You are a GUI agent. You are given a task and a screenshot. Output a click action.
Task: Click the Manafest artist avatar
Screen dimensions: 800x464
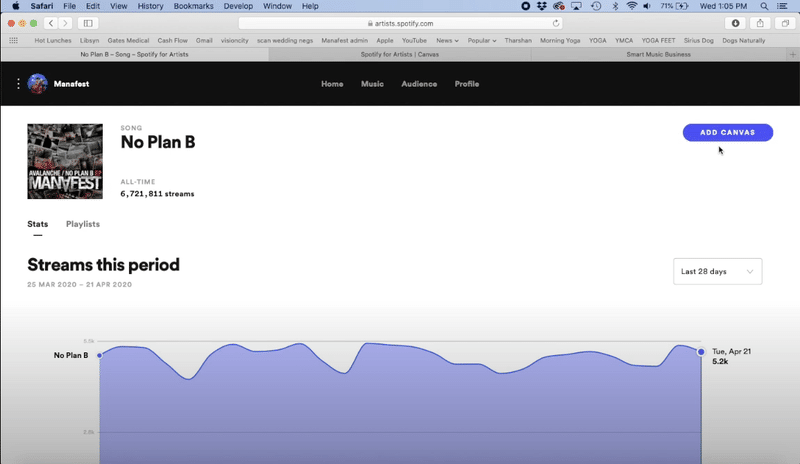tap(37, 84)
